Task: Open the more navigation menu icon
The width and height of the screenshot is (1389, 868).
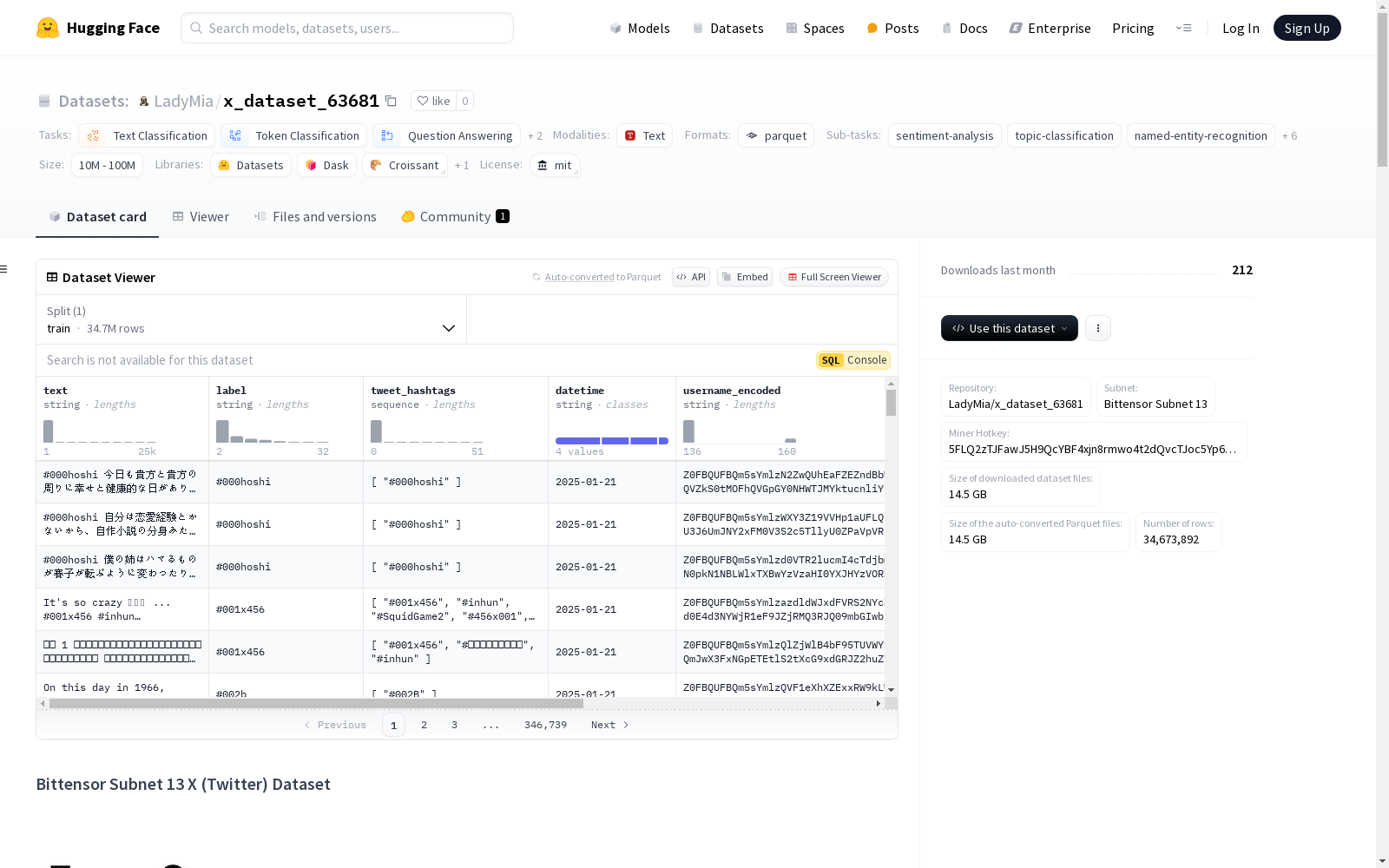Action: pos(1183,28)
